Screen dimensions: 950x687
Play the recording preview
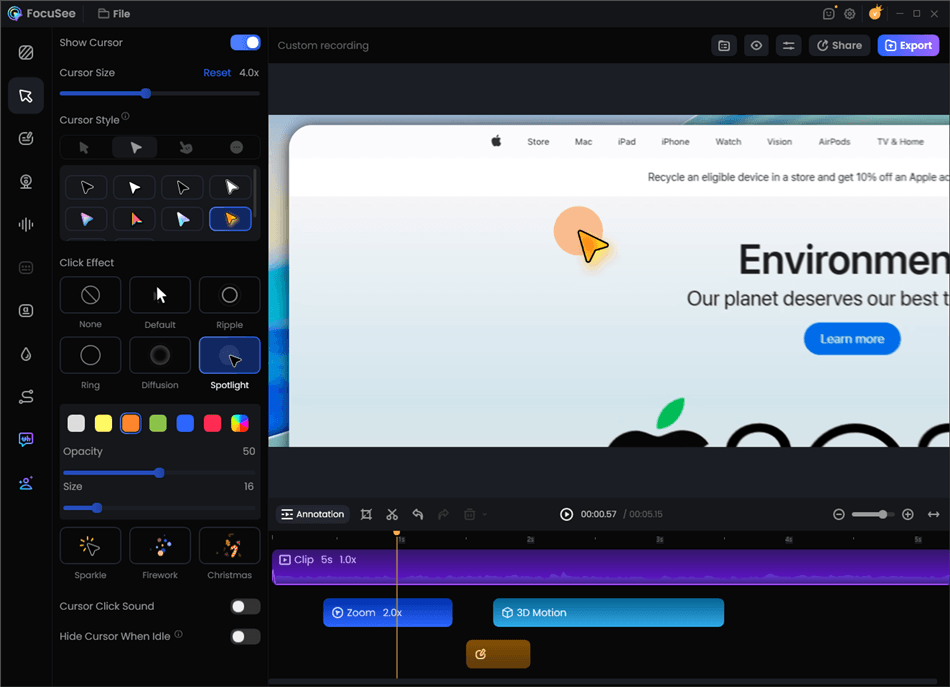[566, 514]
